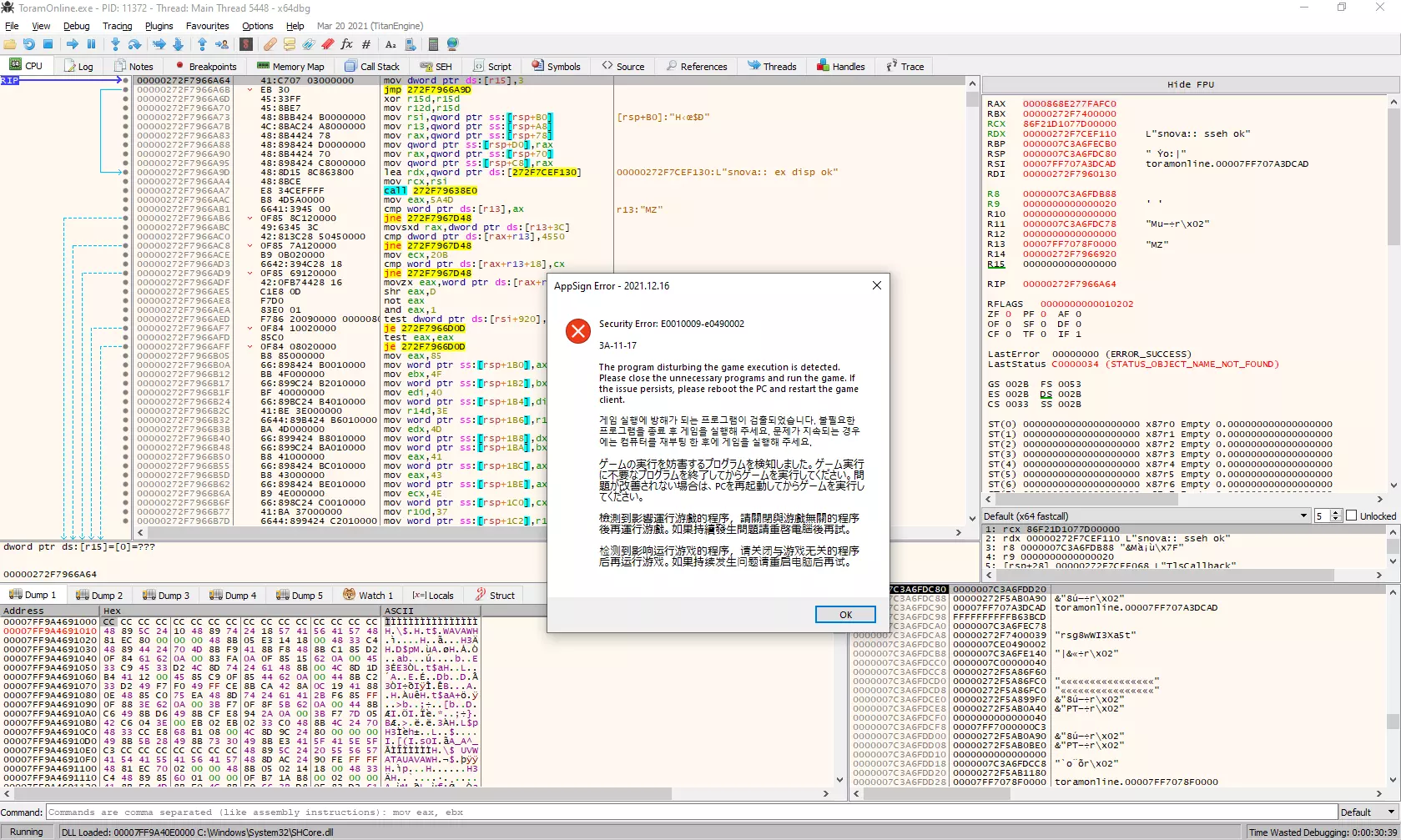Open the Calculator toolbar icon
1401x840 pixels.
[433, 44]
